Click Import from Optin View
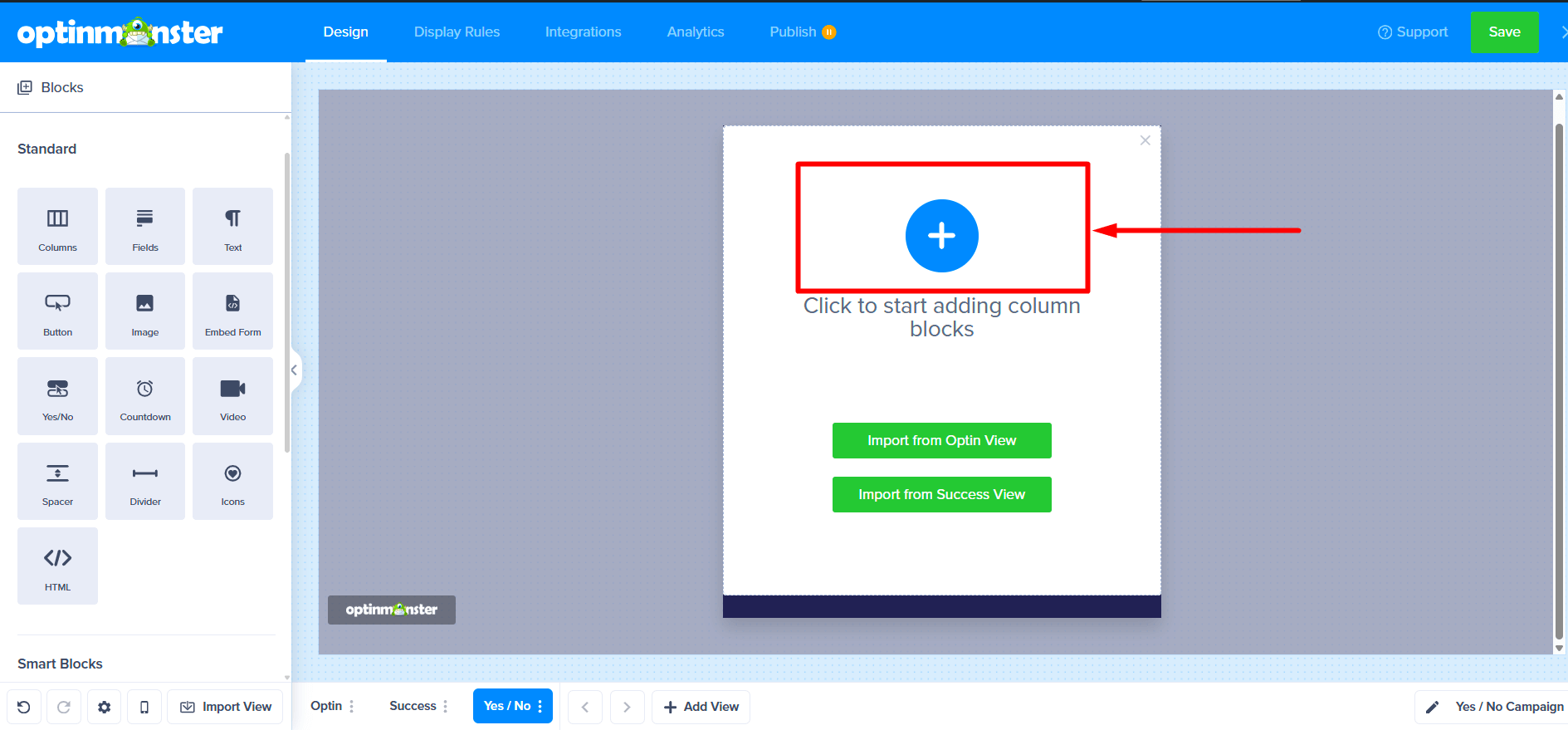 [941, 440]
